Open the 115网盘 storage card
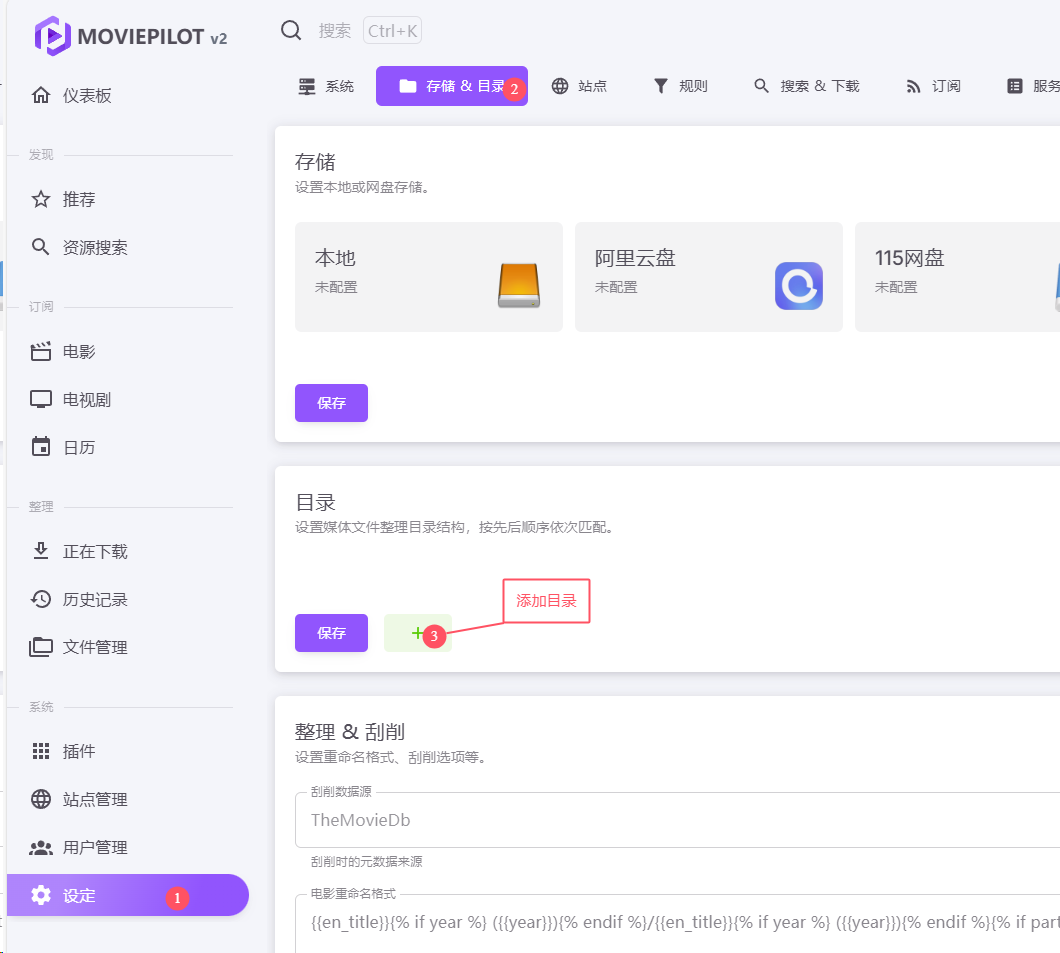Viewport: 1060px width, 953px height. (x=957, y=277)
